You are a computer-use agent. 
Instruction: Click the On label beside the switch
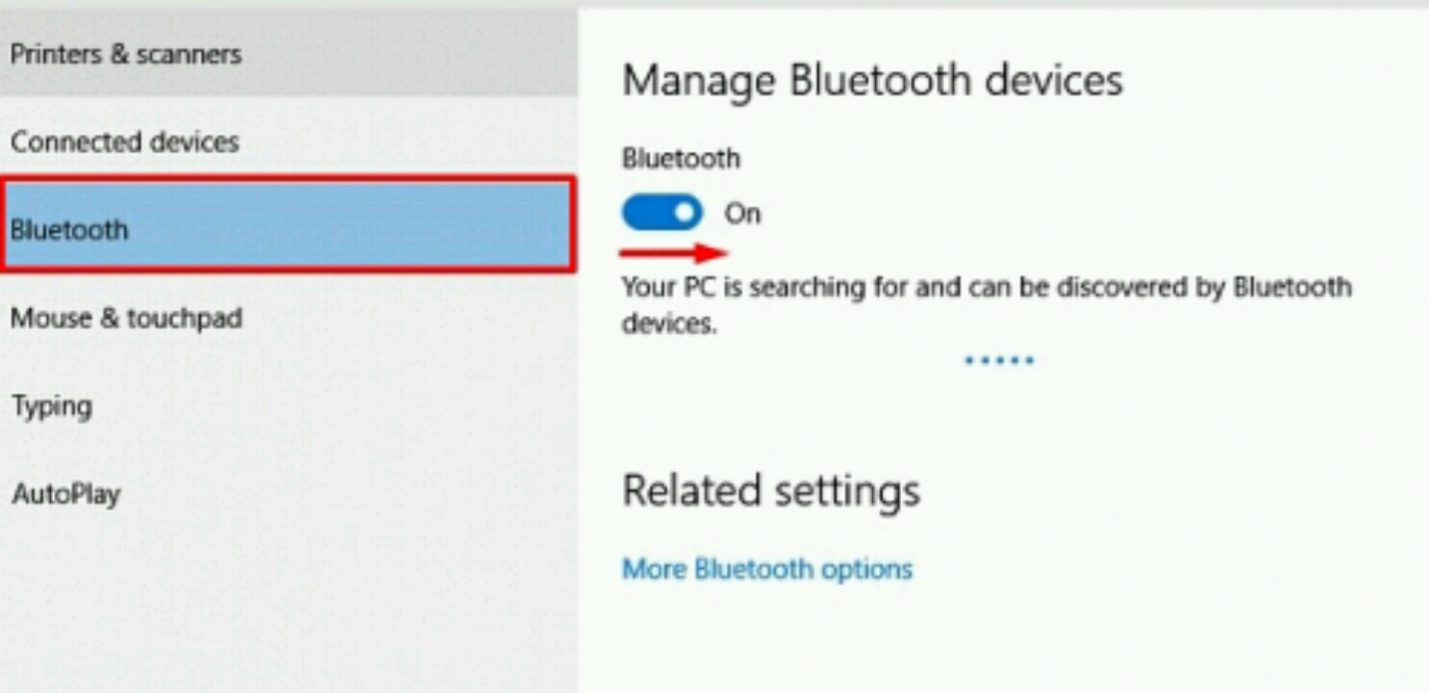tap(742, 214)
